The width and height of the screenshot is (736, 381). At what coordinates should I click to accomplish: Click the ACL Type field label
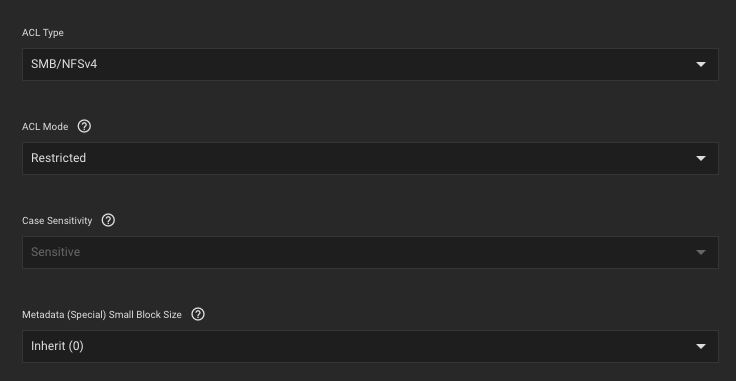click(43, 33)
